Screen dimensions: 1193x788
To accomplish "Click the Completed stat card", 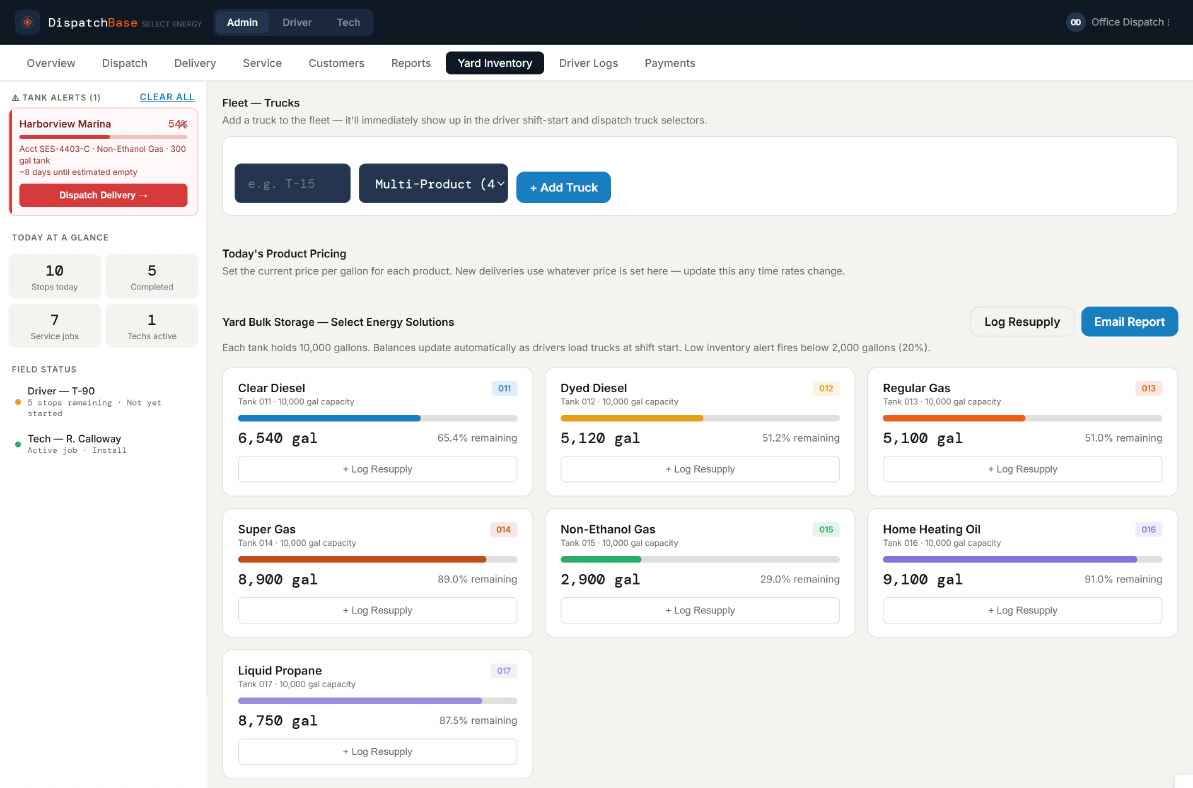I will pos(152,276).
